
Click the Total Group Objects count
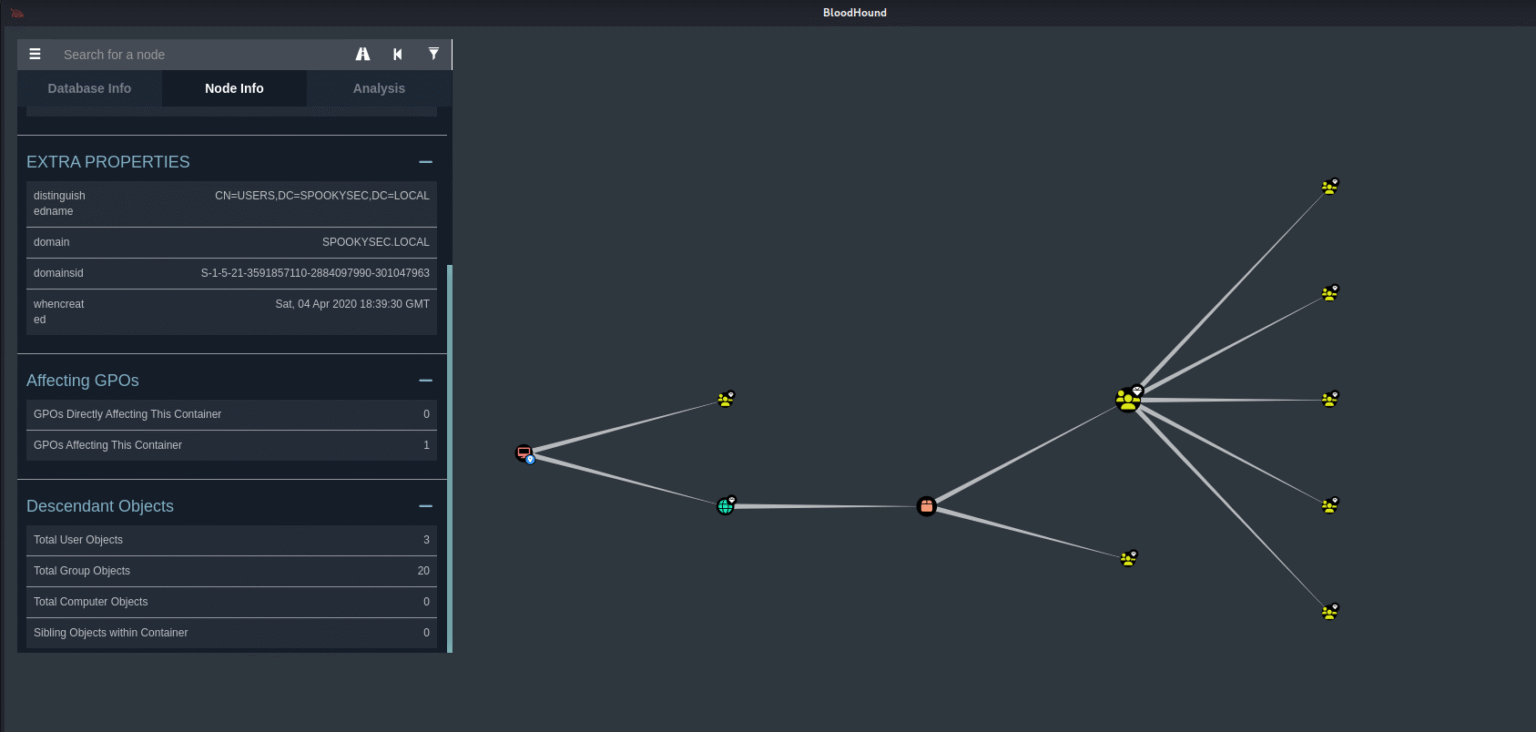[x=423, y=571]
